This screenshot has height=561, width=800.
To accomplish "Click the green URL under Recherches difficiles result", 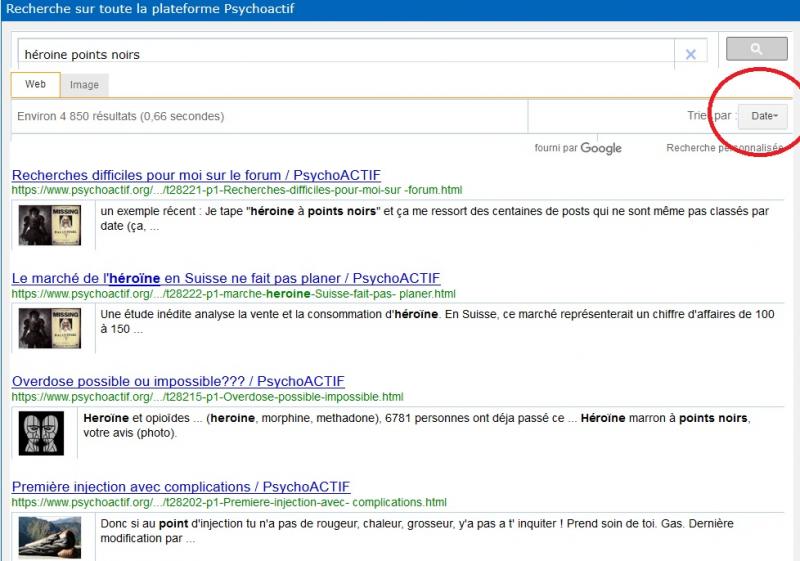I will (237, 190).
